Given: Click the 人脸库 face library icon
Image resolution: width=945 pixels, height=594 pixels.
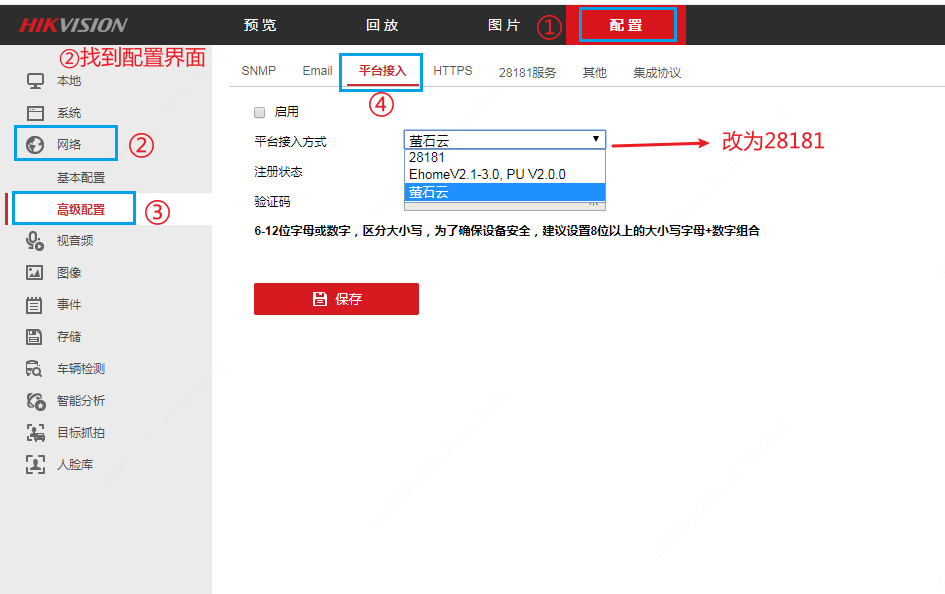Looking at the screenshot, I should point(36,464).
